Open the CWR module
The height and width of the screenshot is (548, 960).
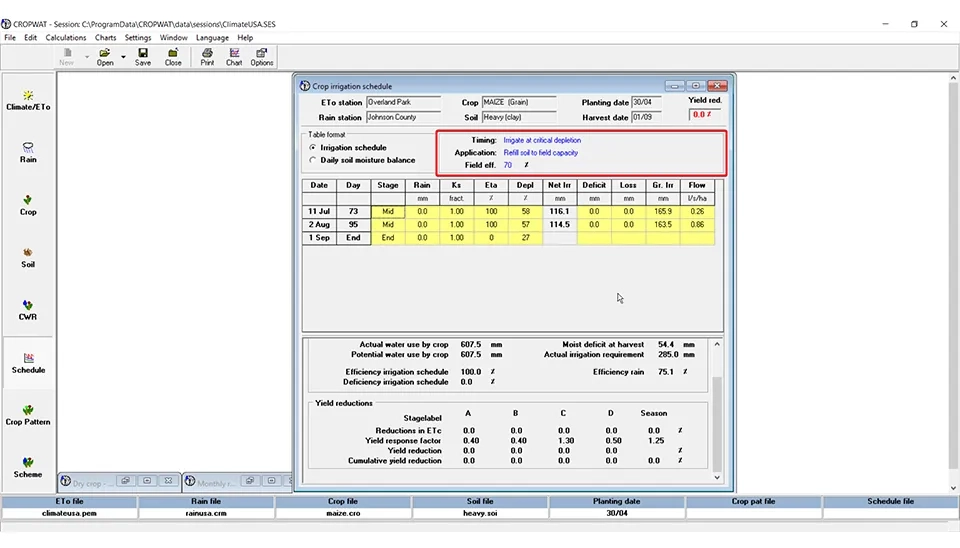point(28,310)
